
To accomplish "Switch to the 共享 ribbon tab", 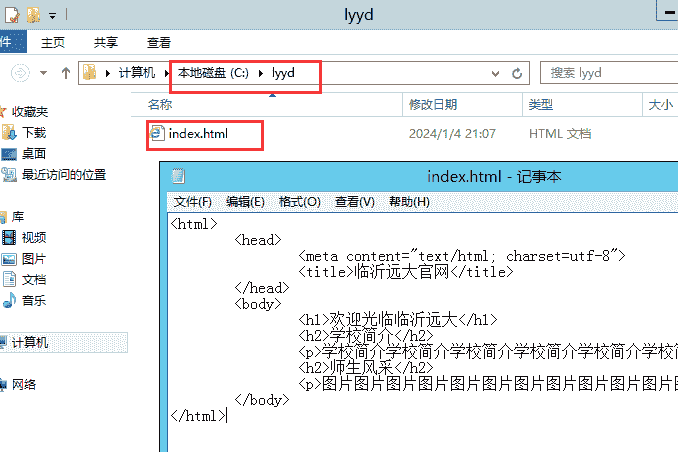I will [105, 42].
